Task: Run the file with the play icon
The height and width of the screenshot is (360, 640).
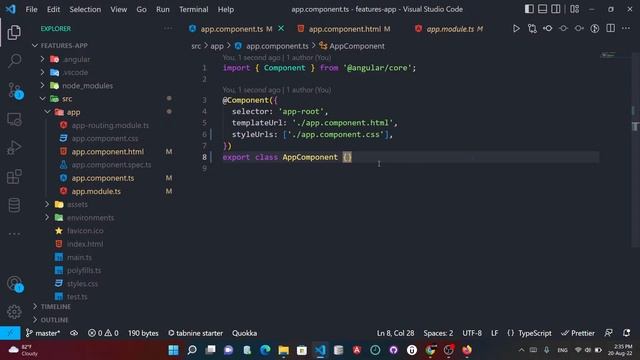Action: (x=516, y=29)
